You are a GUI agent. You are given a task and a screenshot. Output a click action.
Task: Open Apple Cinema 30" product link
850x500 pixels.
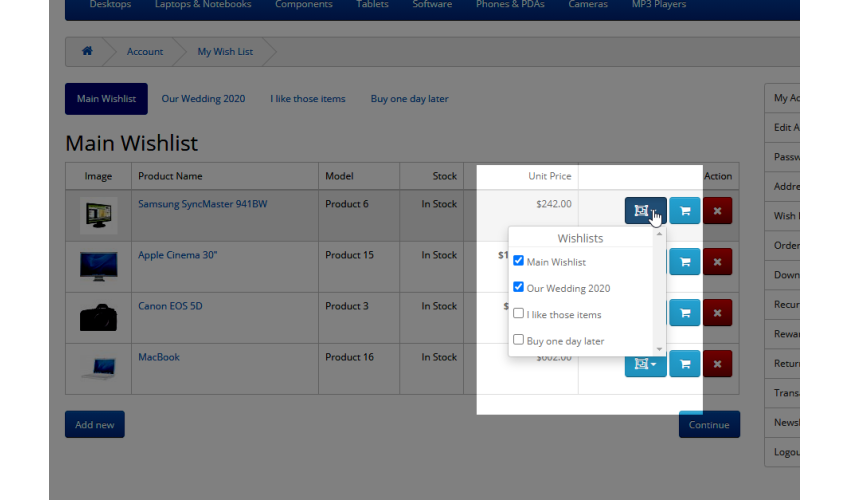[177, 255]
